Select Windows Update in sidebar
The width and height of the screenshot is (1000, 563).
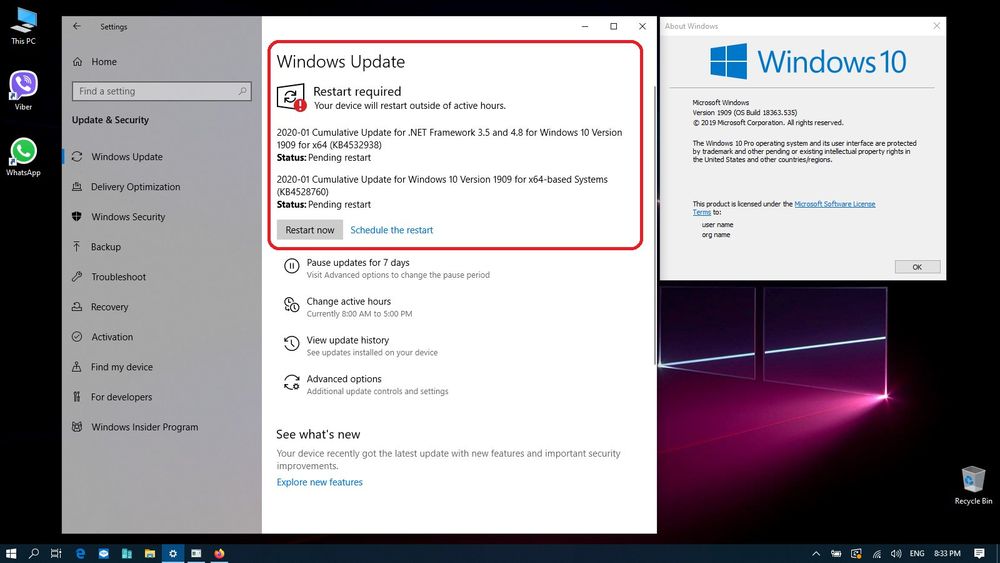pos(126,157)
